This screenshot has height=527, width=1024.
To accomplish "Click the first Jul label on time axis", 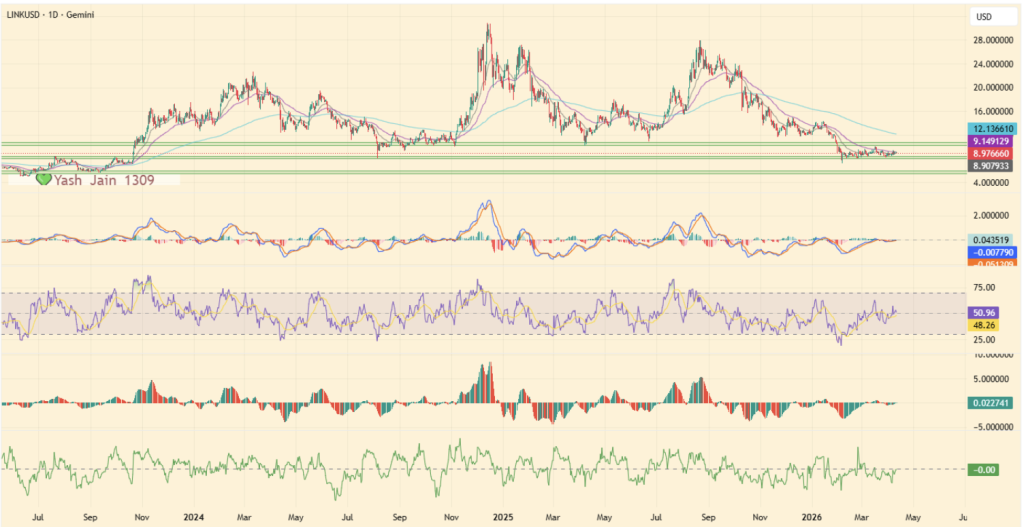I will 38,516.
